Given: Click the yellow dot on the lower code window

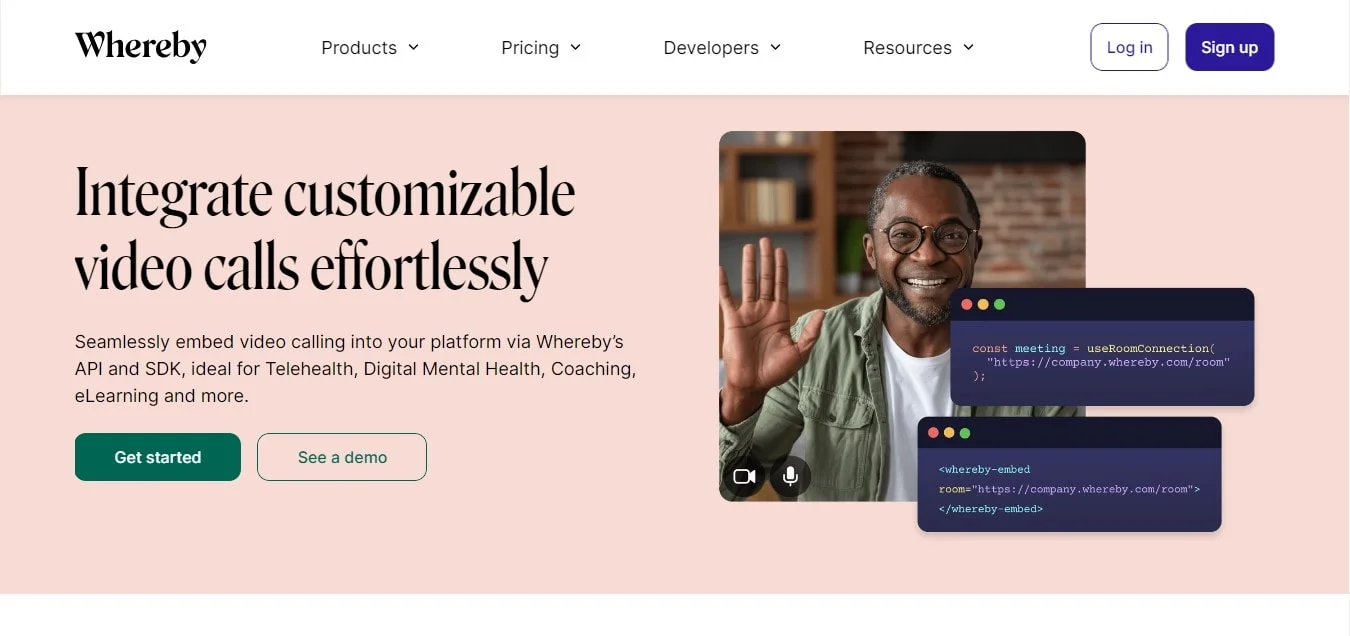Looking at the screenshot, I should 949,433.
